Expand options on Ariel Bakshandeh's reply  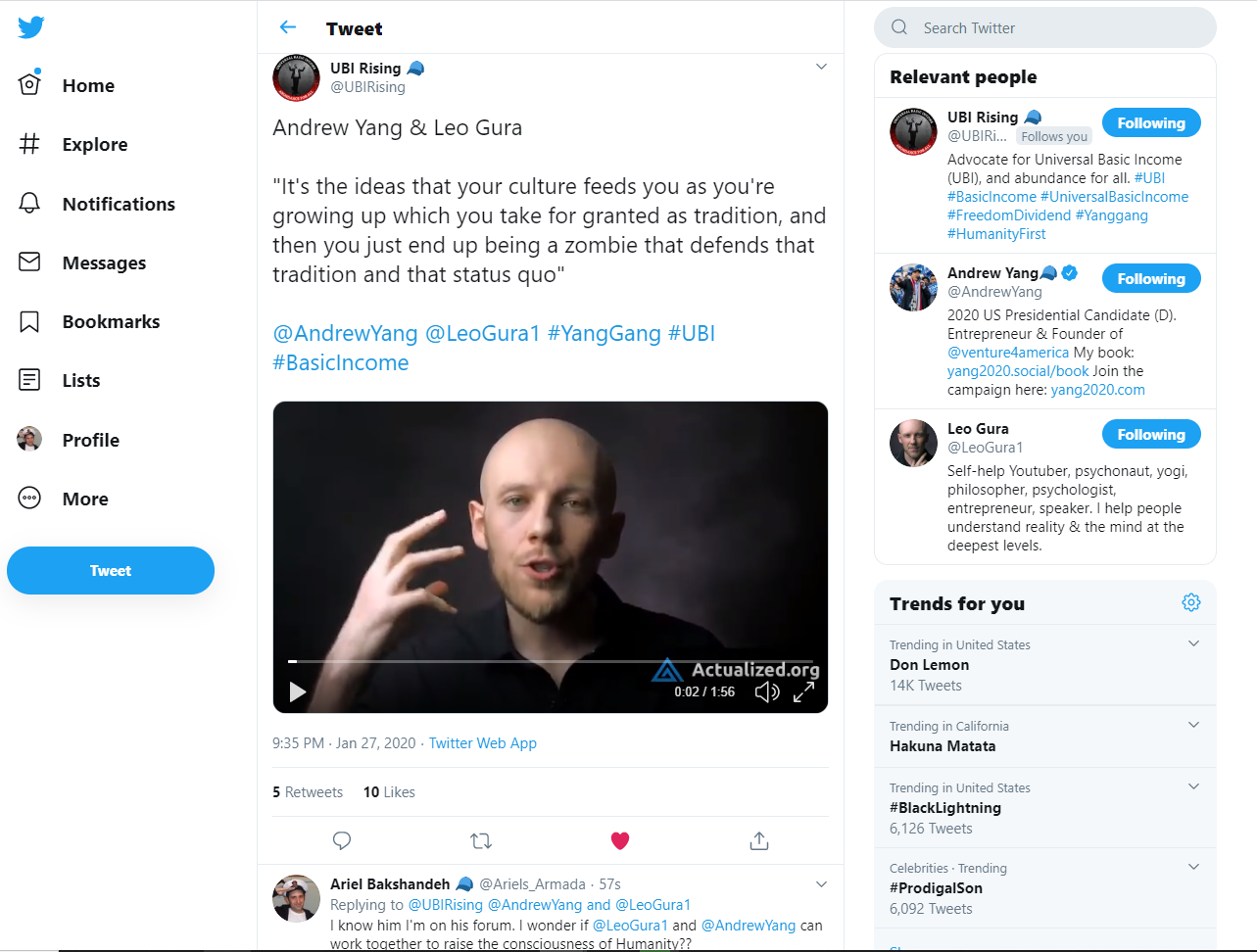click(821, 884)
